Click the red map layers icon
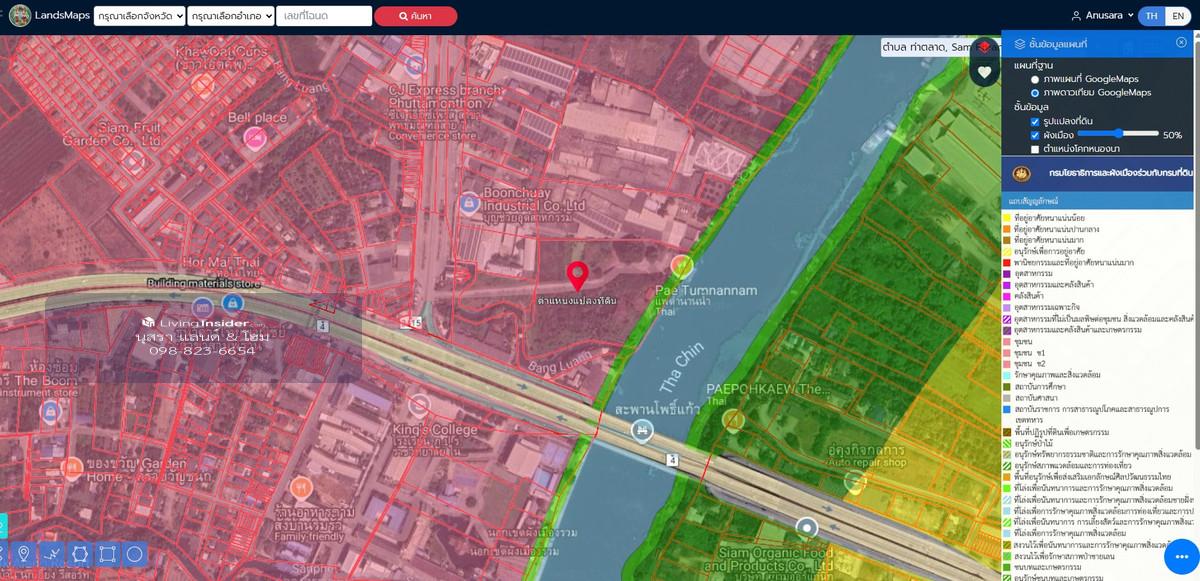 point(984,47)
